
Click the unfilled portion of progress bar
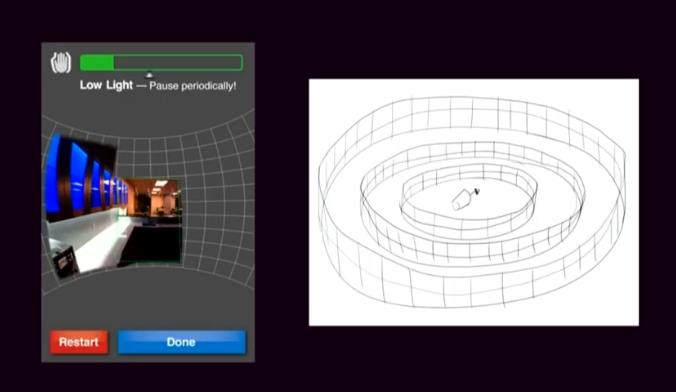177,63
